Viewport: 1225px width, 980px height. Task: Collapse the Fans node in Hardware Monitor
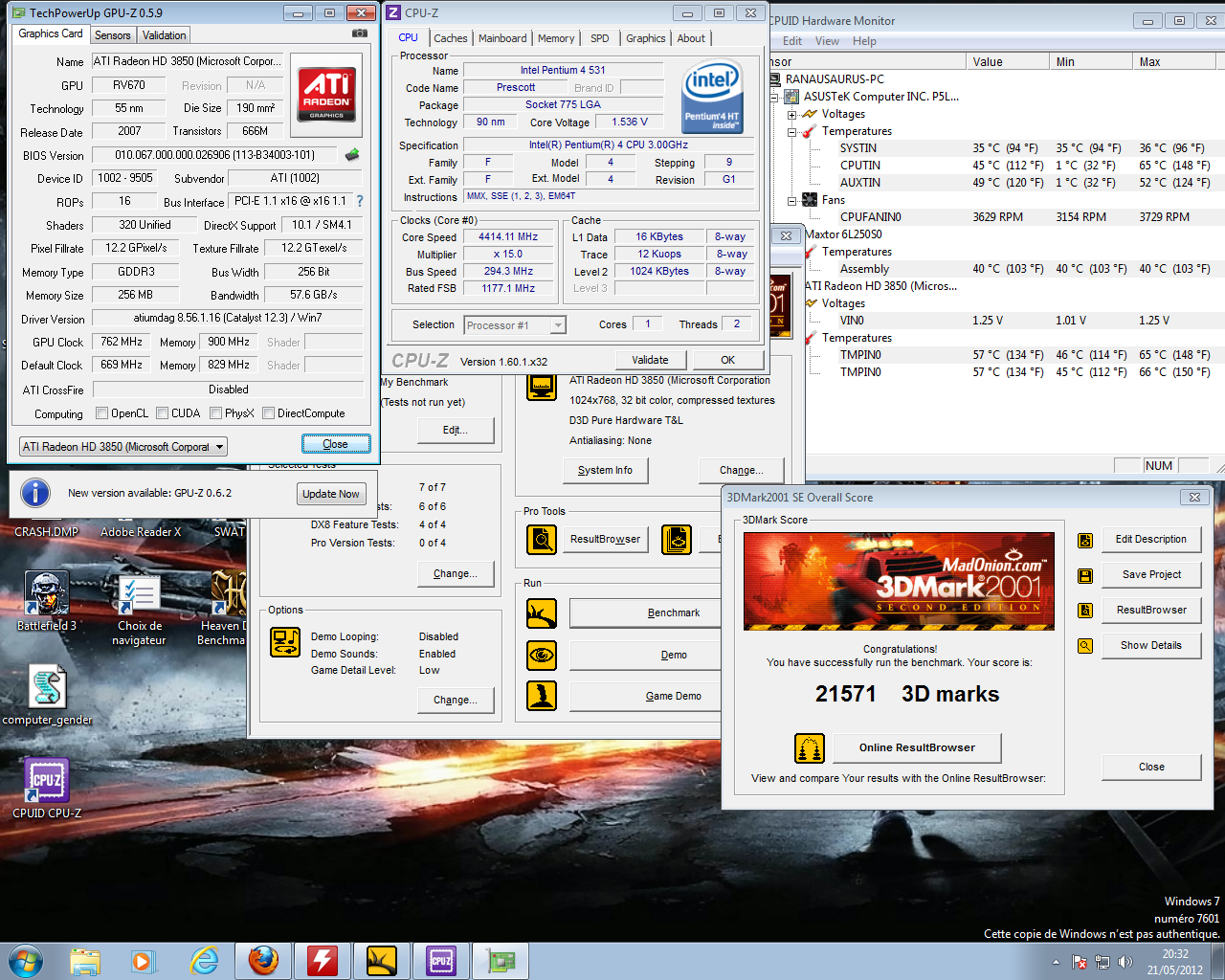click(x=792, y=200)
